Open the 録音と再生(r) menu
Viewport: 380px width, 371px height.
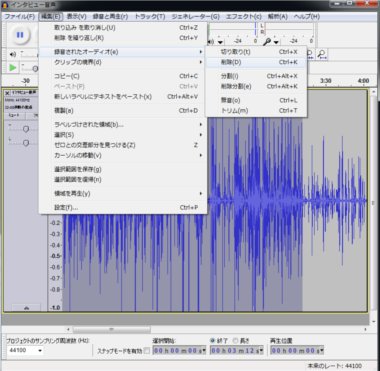pyautogui.click(x=110, y=16)
